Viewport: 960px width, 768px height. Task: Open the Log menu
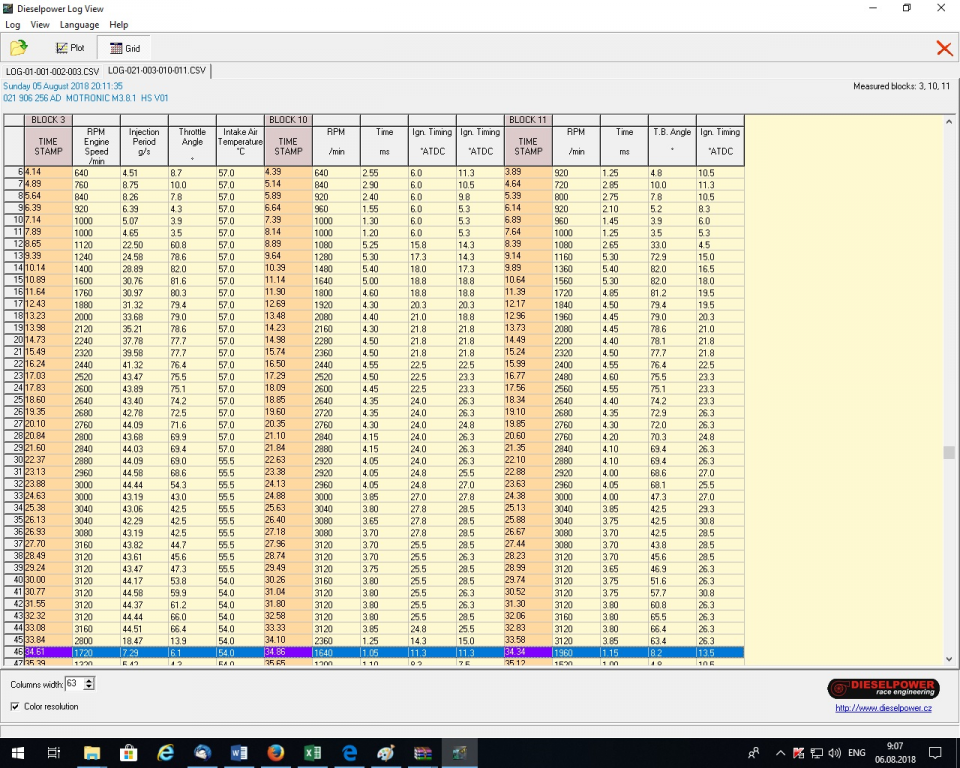pos(12,24)
